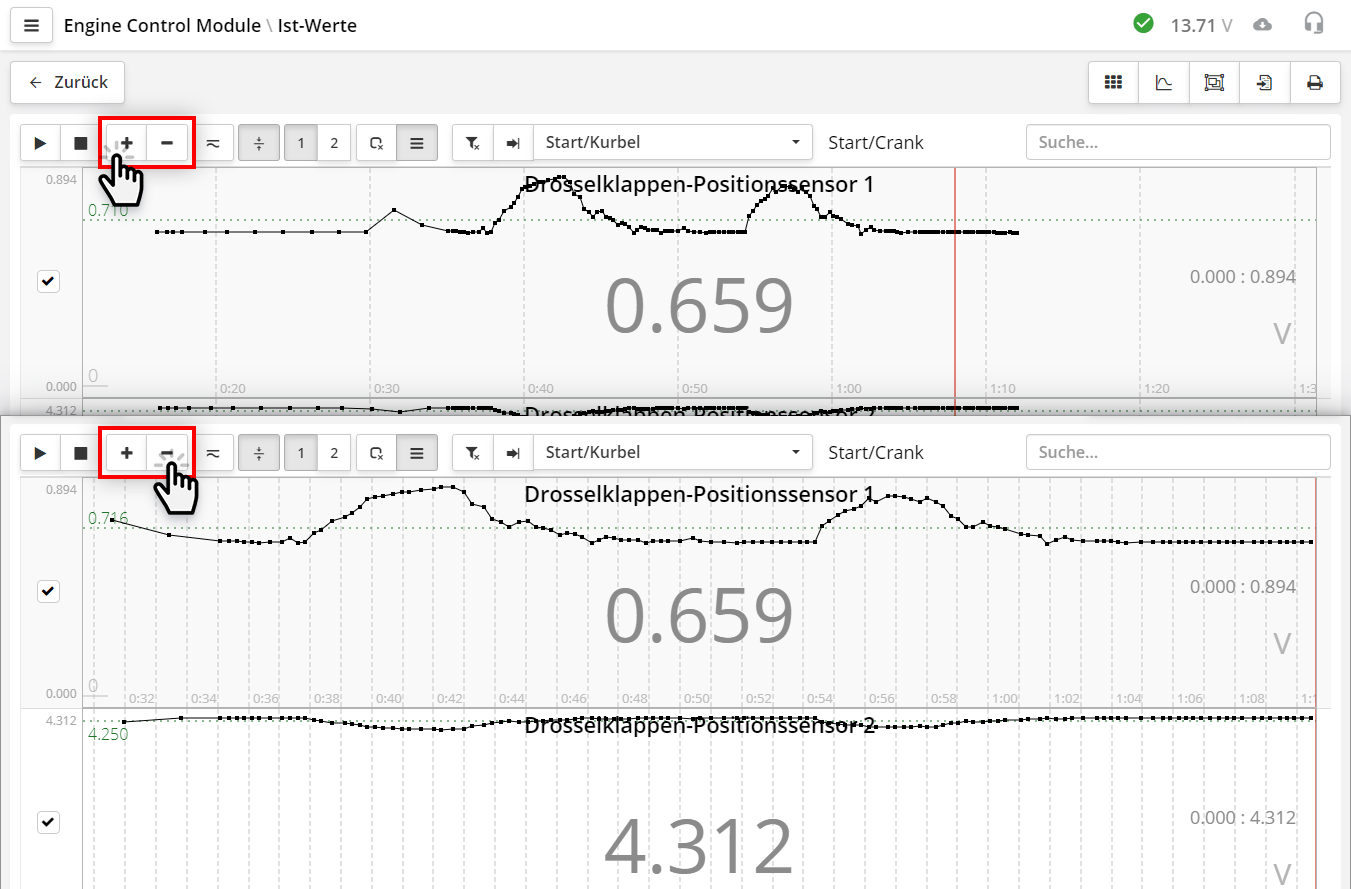1351x889 pixels.
Task: Open the hamburger menu beside Engine Control Module
Action: pos(31,25)
